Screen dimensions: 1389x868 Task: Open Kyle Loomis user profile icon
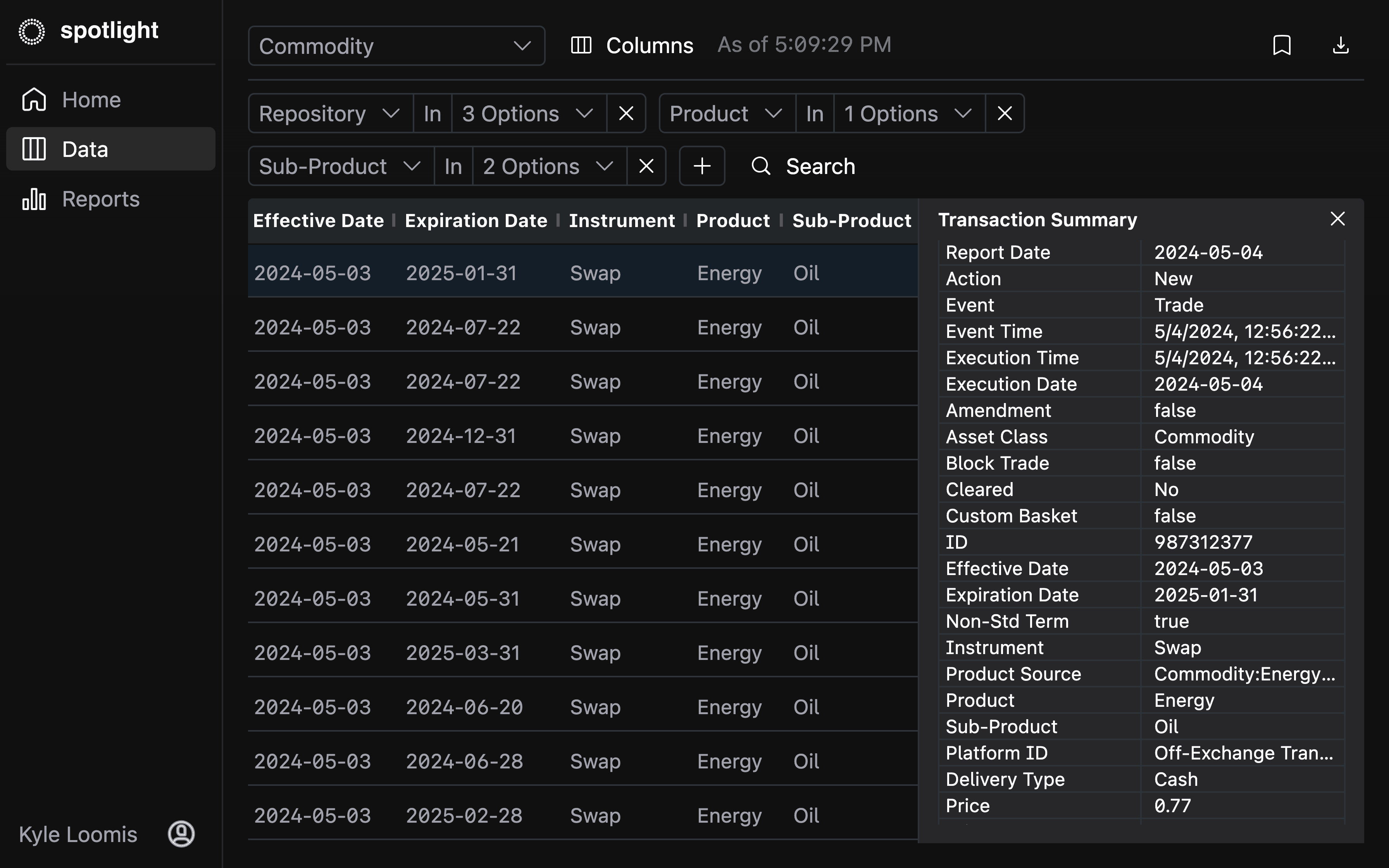181,834
